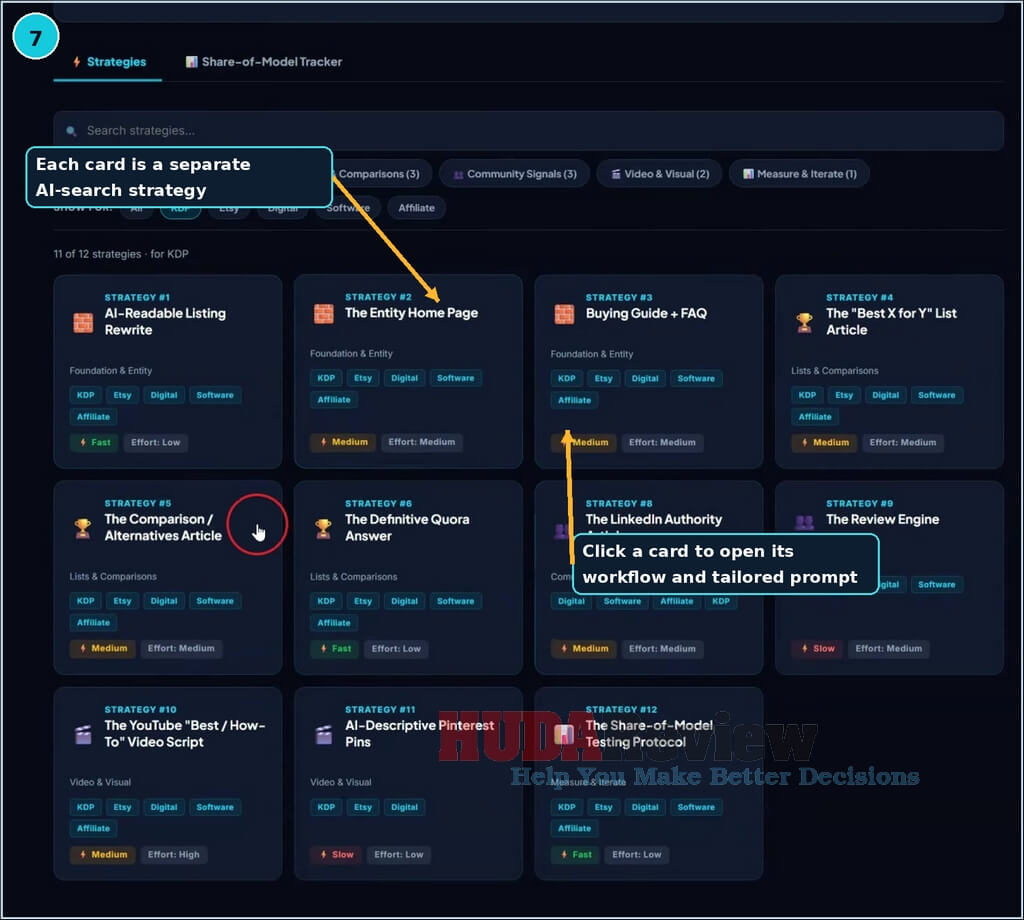Click "Effort: Low" on Definitive Quora Answer card
The height and width of the screenshot is (920, 1024).
coord(396,649)
